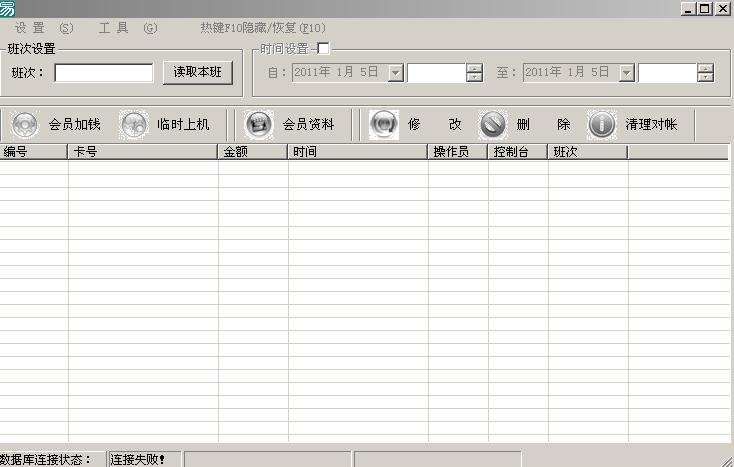The image size is (734, 467).
Task: Sort by the 控制台 column header
Action: click(518, 152)
